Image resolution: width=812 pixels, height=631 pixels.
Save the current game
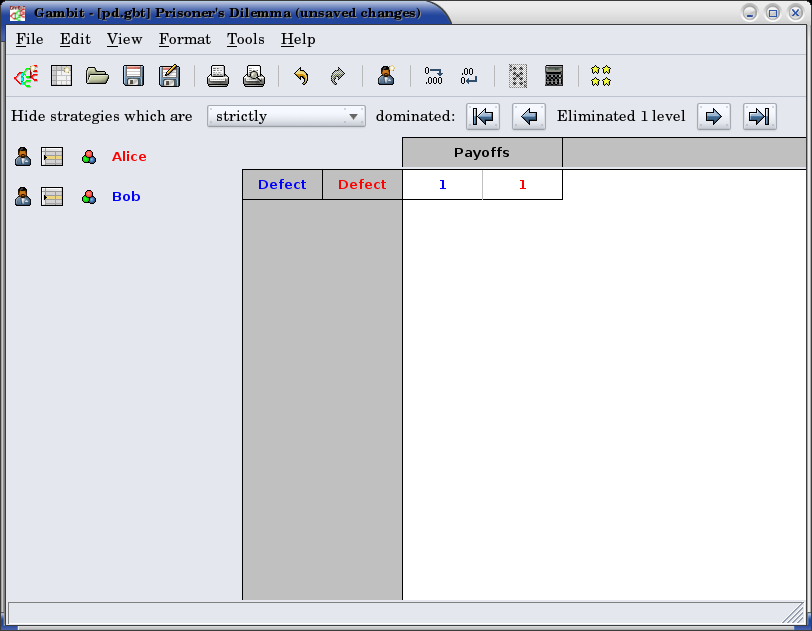click(x=133, y=76)
